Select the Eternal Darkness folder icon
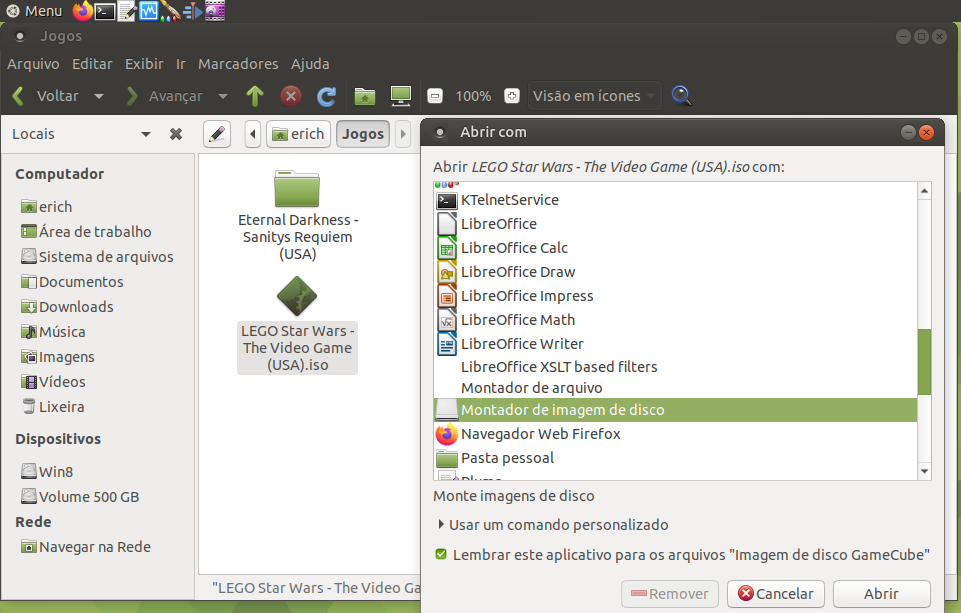The image size is (961, 613). coord(297,188)
